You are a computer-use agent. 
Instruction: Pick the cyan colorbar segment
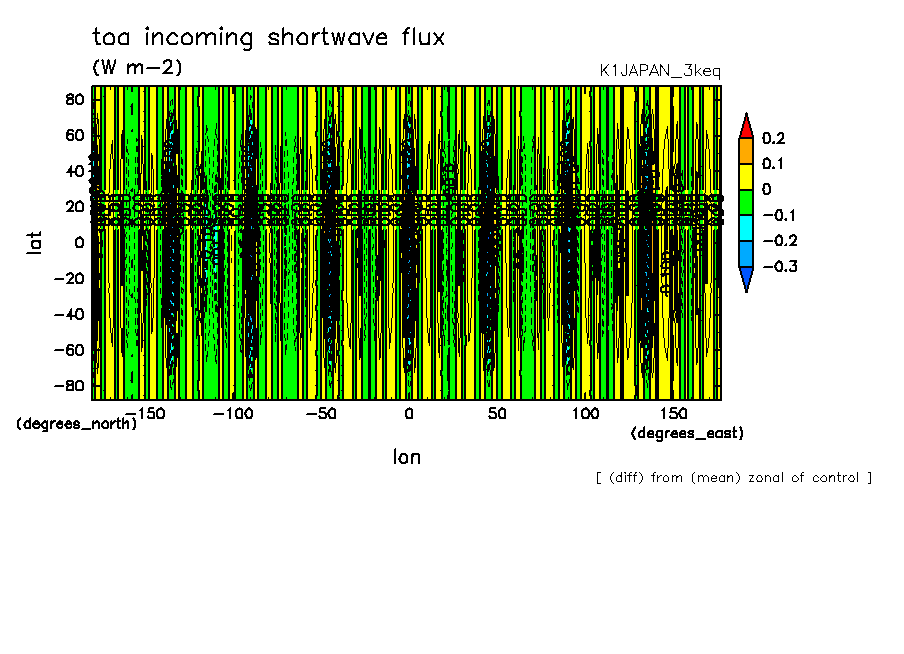click(745, 228)
